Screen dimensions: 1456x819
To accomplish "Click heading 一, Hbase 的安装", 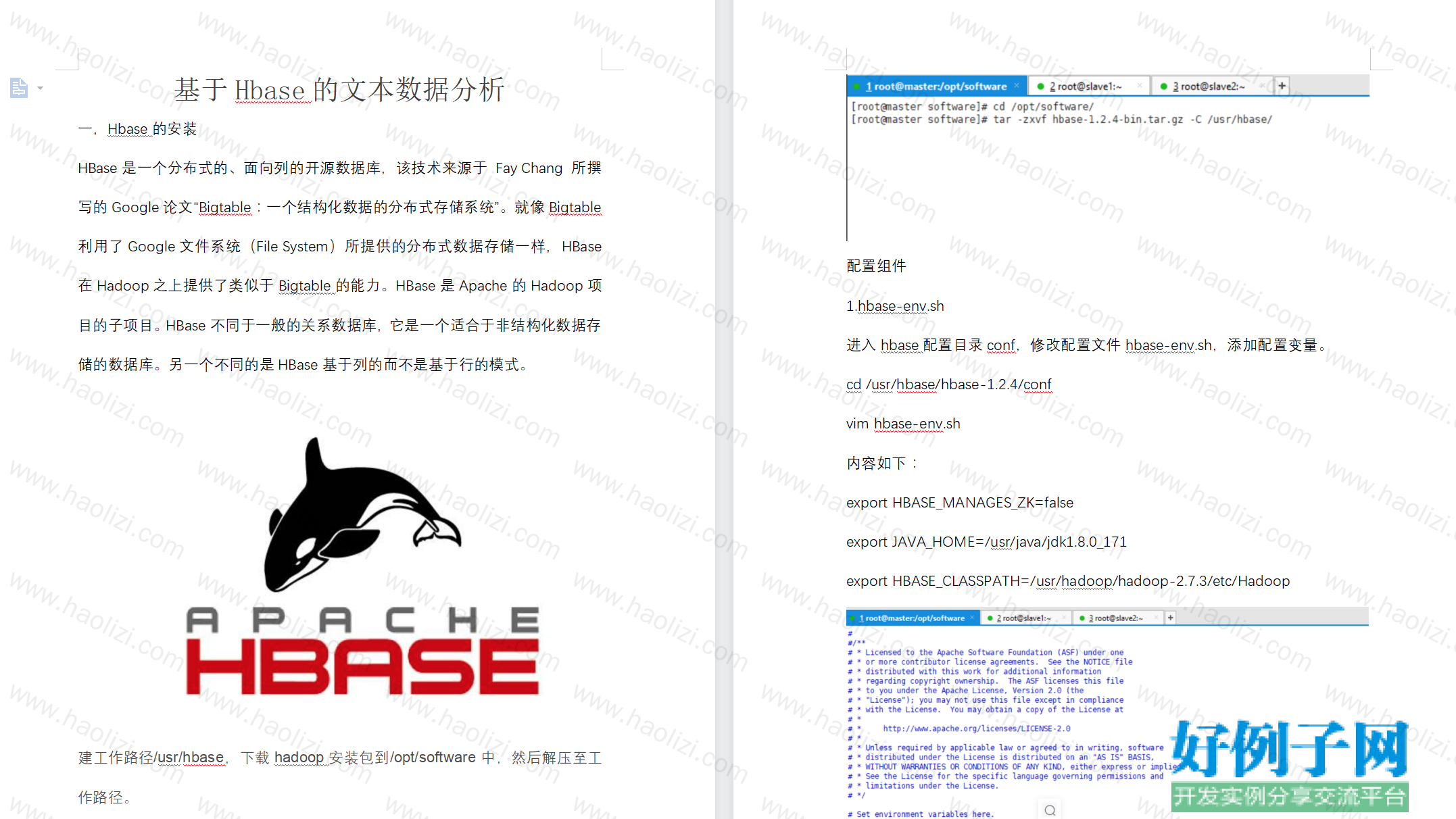I will pyautogui.click(x=137, y=129).
